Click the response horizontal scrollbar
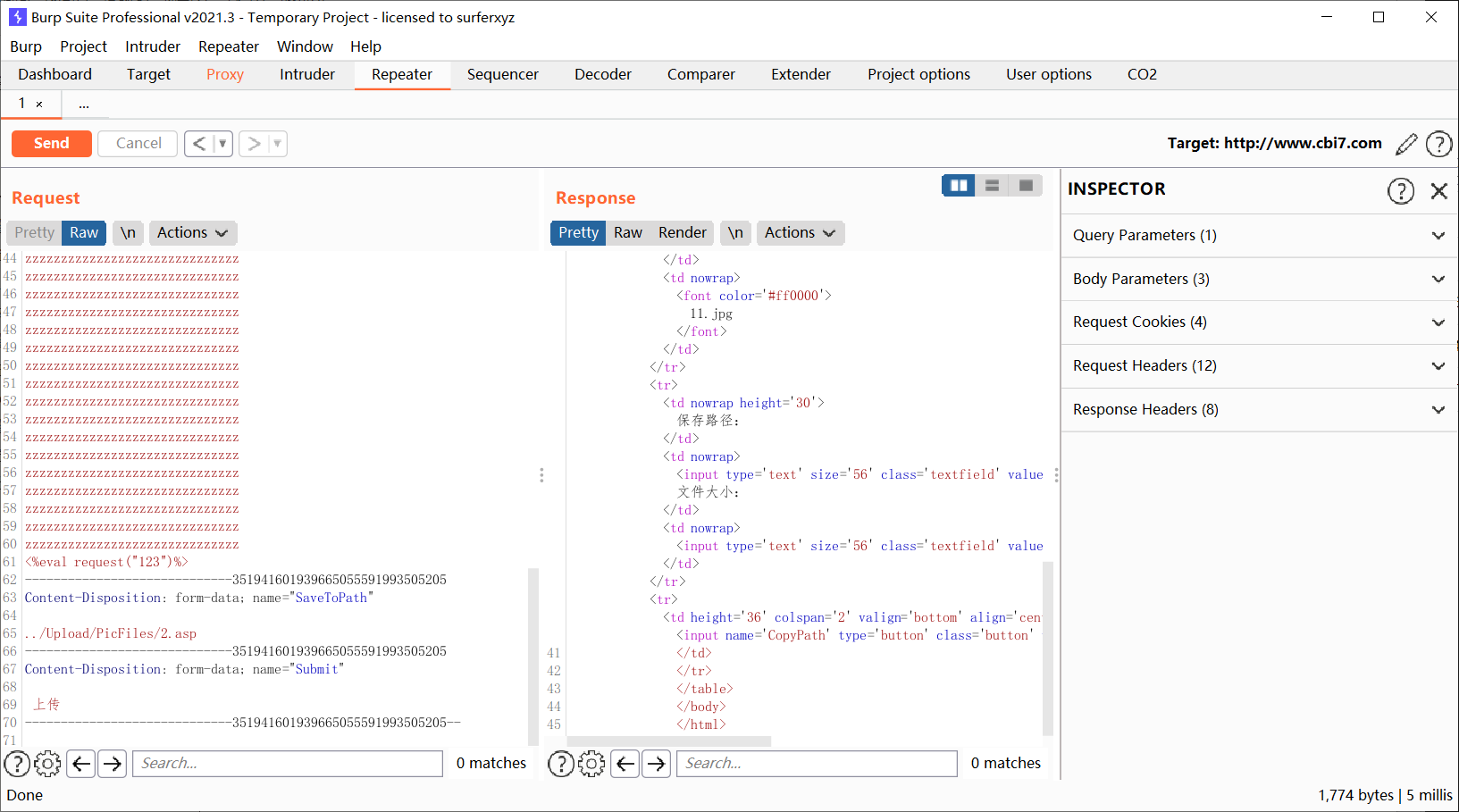Viewport: 1459px width, 812px height. 669,741
